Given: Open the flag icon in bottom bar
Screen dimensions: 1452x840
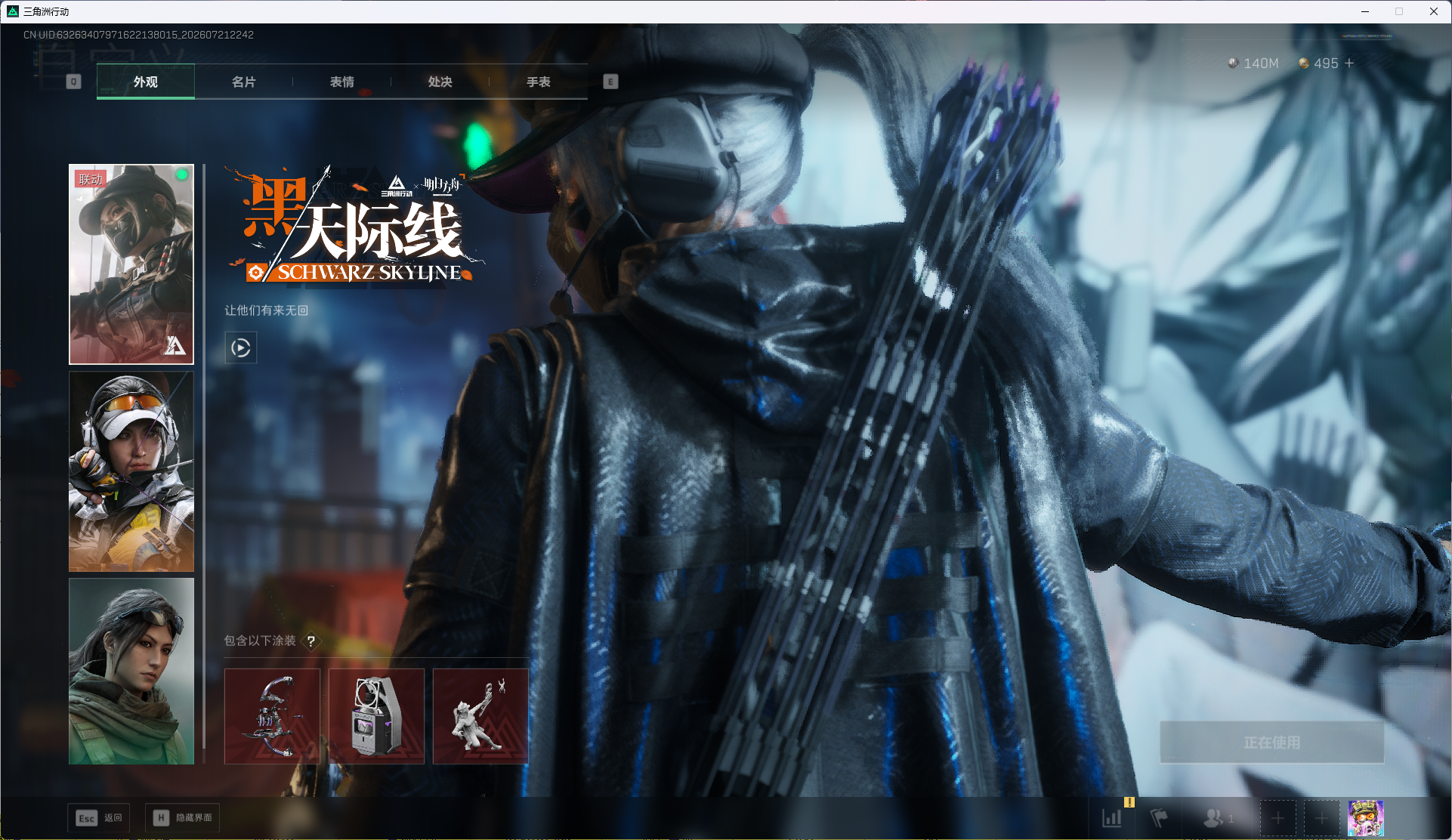Looking at the screenshot, I should 1159,817.
